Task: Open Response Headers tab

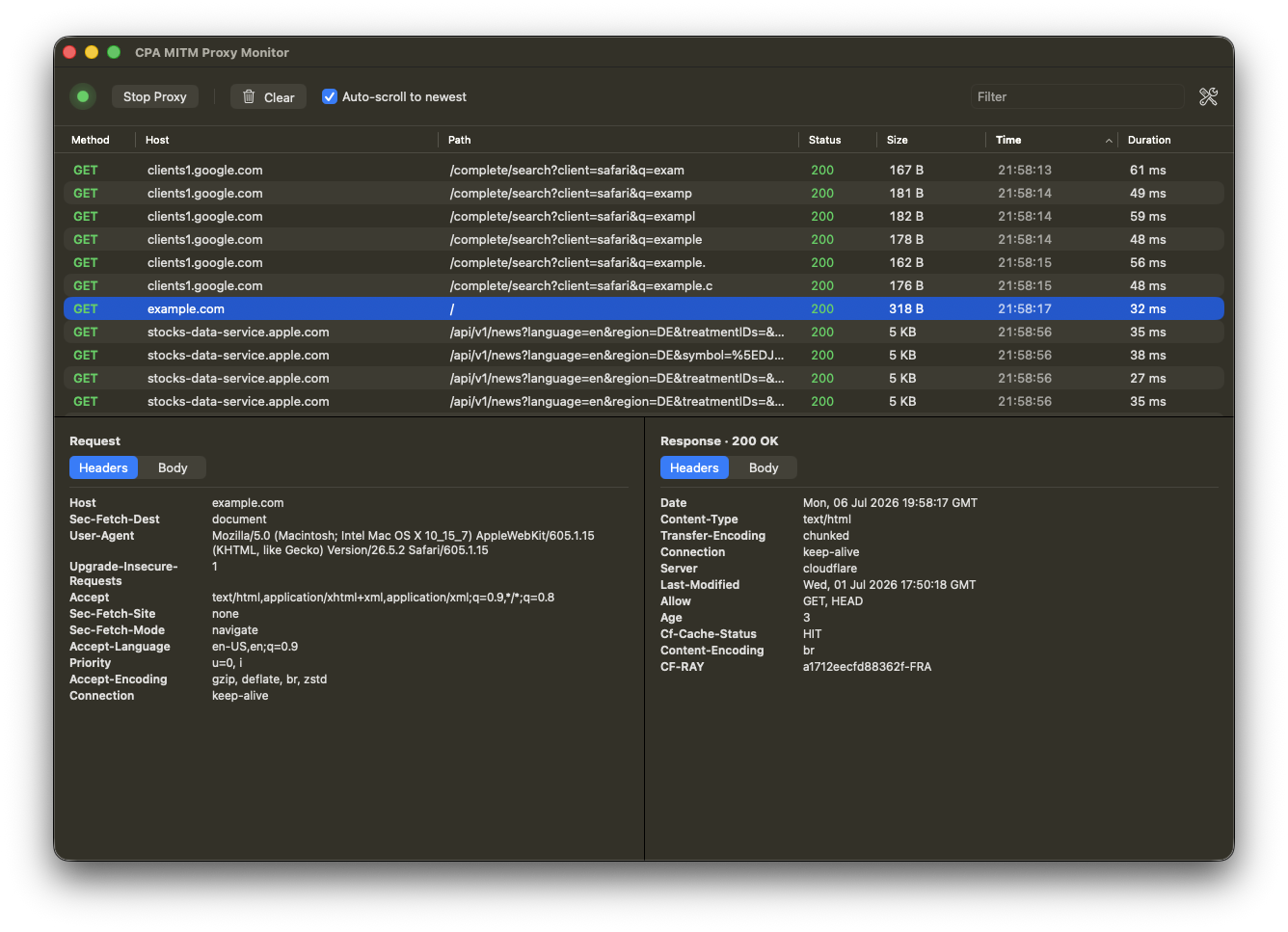Action: (694, 467)
